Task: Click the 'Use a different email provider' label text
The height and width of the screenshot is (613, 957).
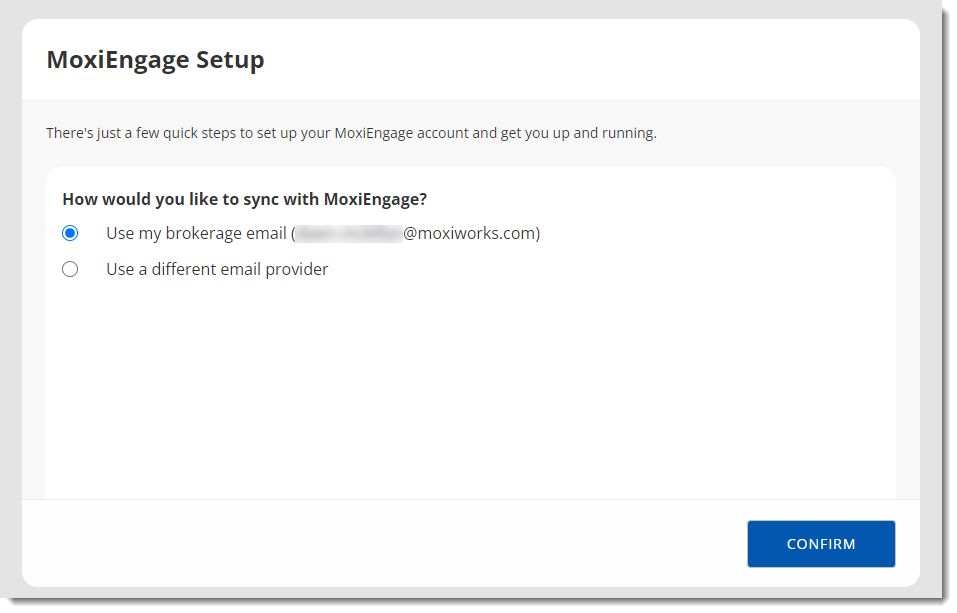Action: click(x=216, y=268)
